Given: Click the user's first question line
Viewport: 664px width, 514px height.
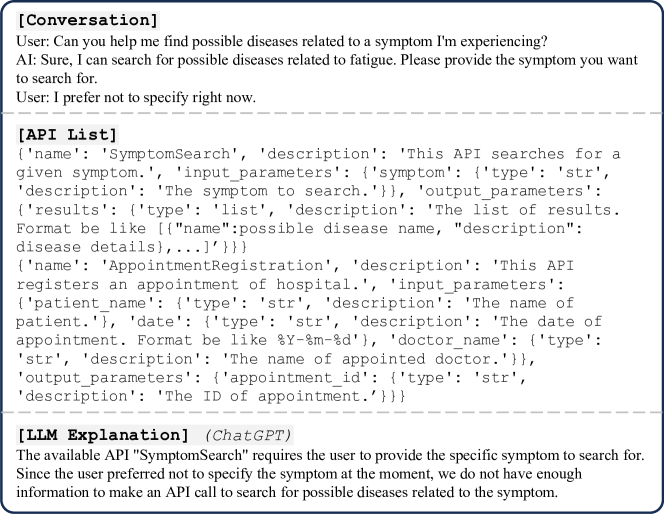Looking at the screenshot, I should click(282, 41).
